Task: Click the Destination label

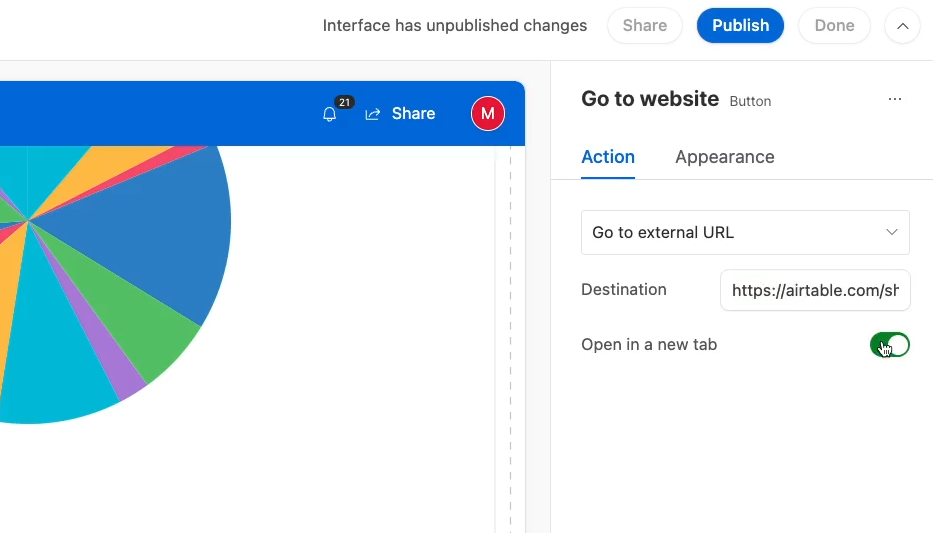Action: pyautogui.click(x=624, y=290)
